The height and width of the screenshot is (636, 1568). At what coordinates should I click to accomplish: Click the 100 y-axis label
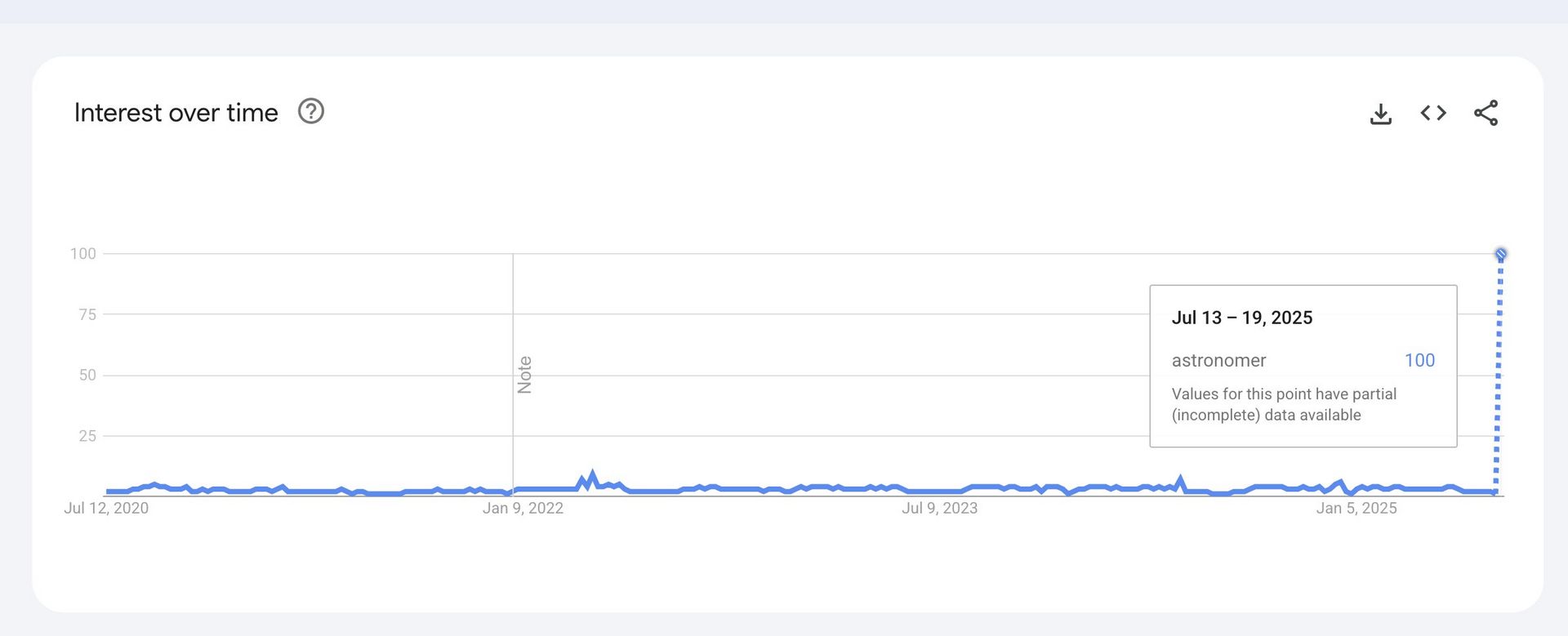pos(83,254)
